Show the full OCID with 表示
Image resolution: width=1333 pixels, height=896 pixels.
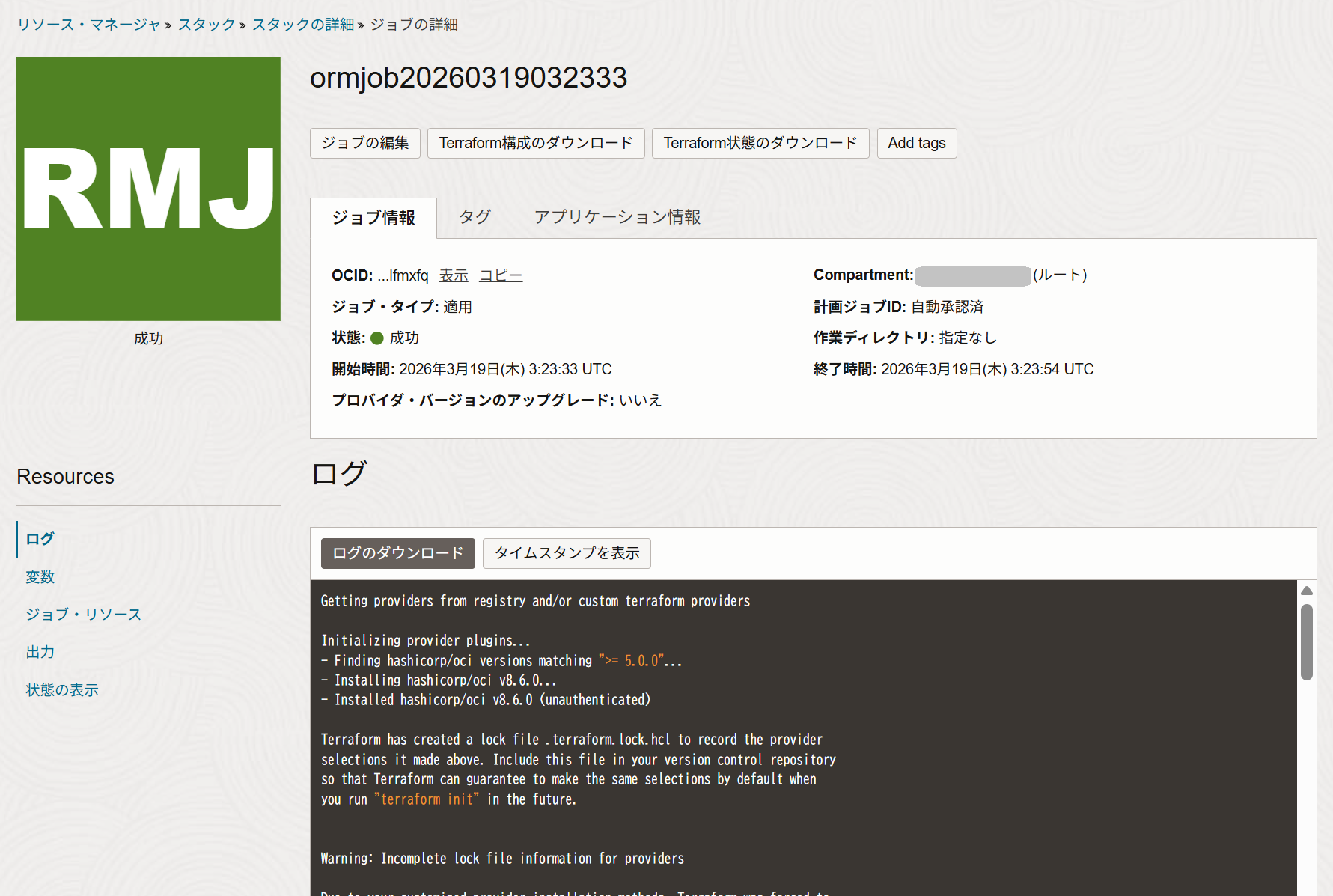[454, 275]
